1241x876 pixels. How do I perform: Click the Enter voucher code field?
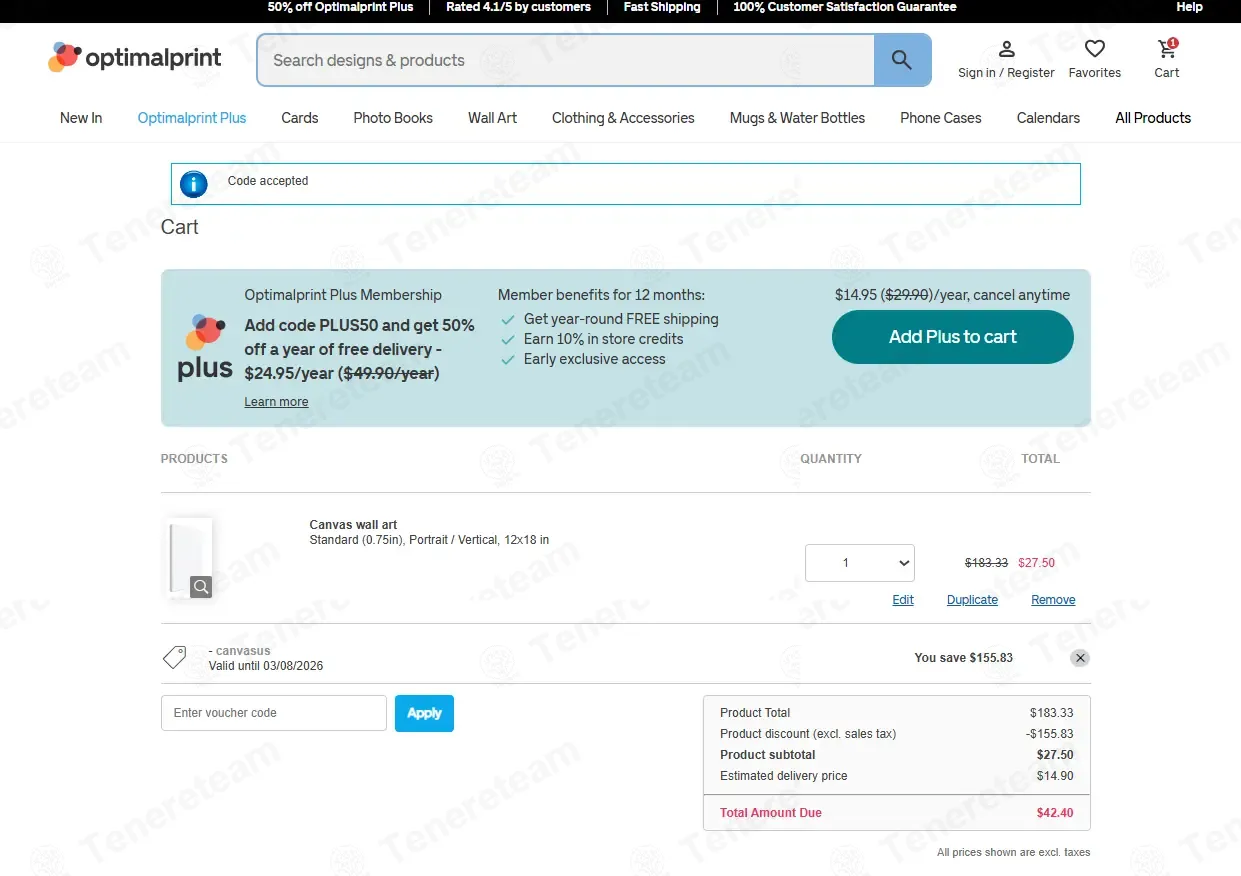(274, 713)
